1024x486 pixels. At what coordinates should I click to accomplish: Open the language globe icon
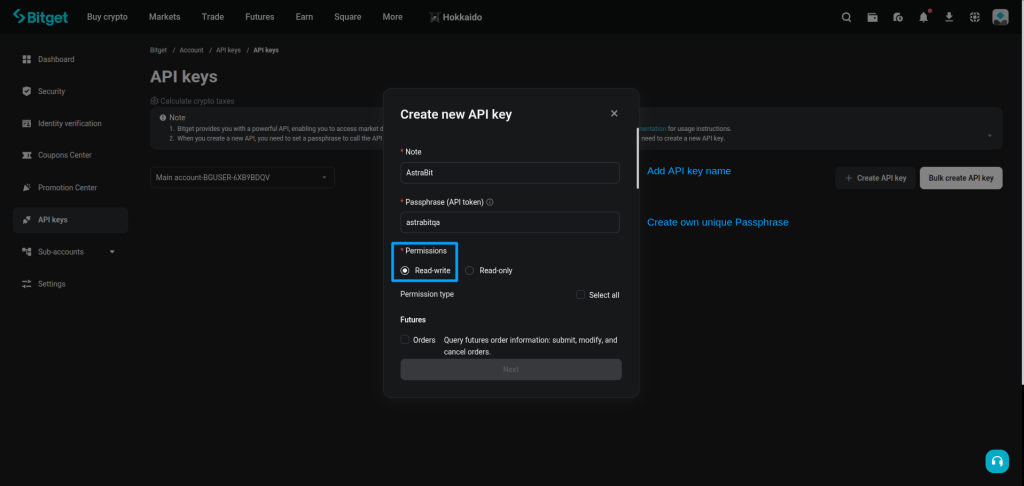coord(974,17)
